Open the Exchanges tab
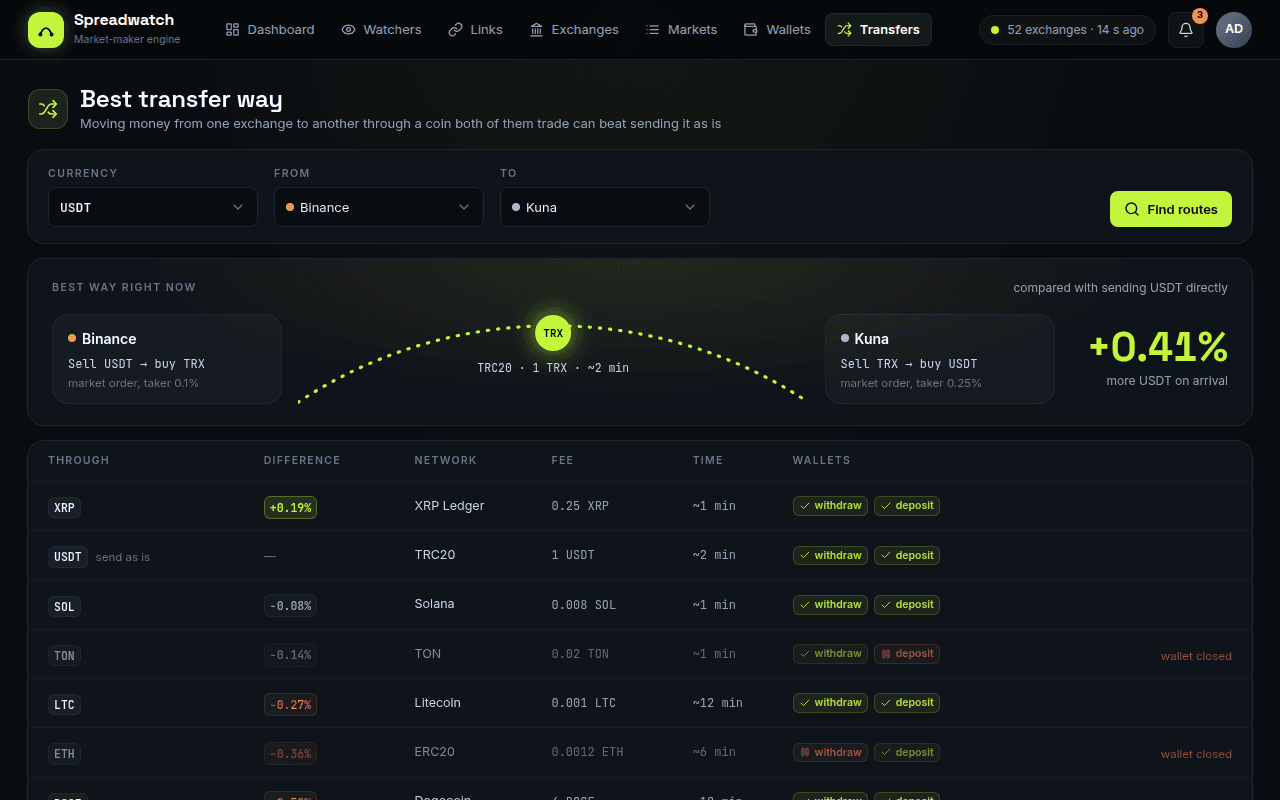The image size is (1280, 800). 574,30
